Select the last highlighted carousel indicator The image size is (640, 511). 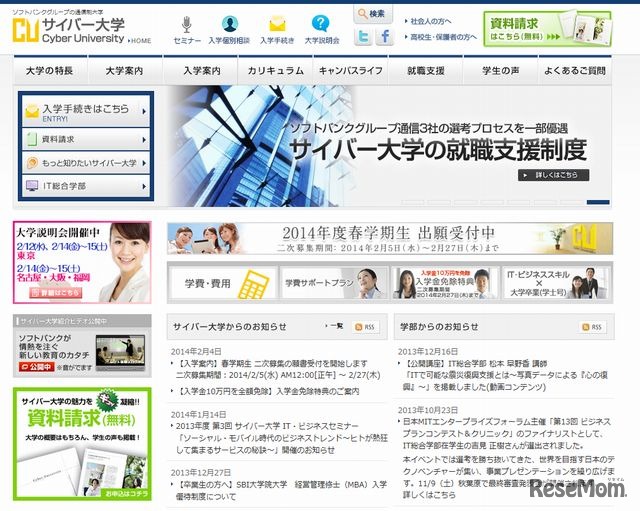(x=598, y=202)
